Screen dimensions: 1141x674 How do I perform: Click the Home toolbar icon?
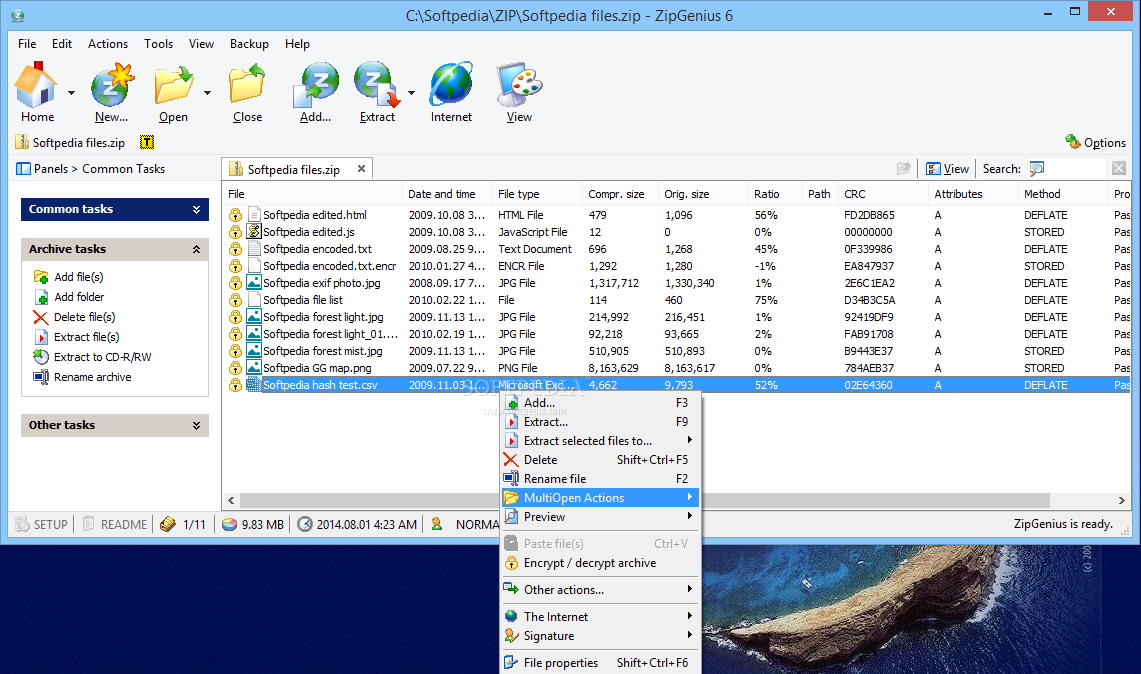coord(36,85)
